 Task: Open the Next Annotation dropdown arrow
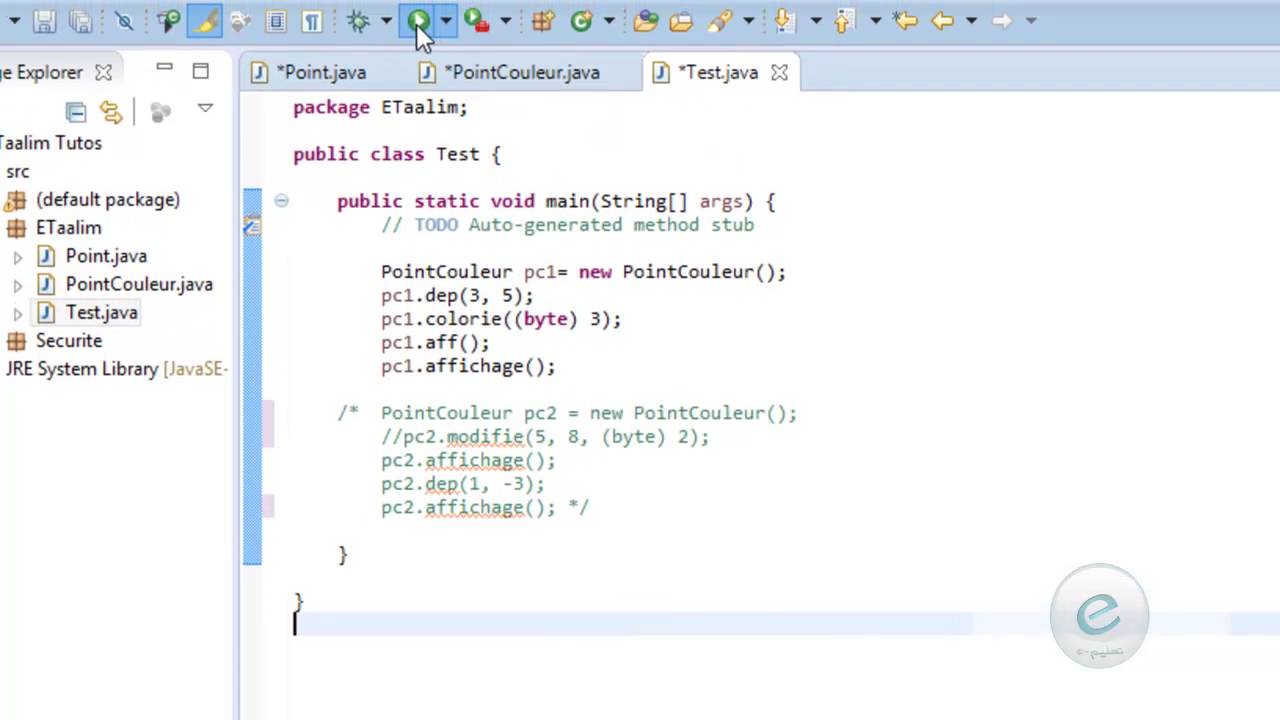pyautogui.click(x=815, y=20)
